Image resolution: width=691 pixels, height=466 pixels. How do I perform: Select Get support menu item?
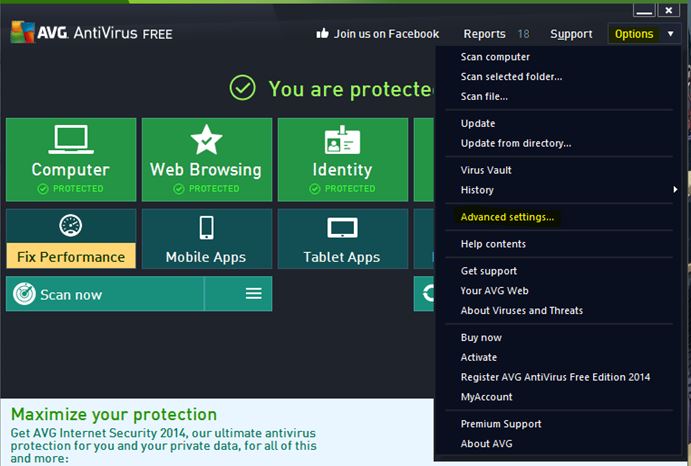click(489, 271)
